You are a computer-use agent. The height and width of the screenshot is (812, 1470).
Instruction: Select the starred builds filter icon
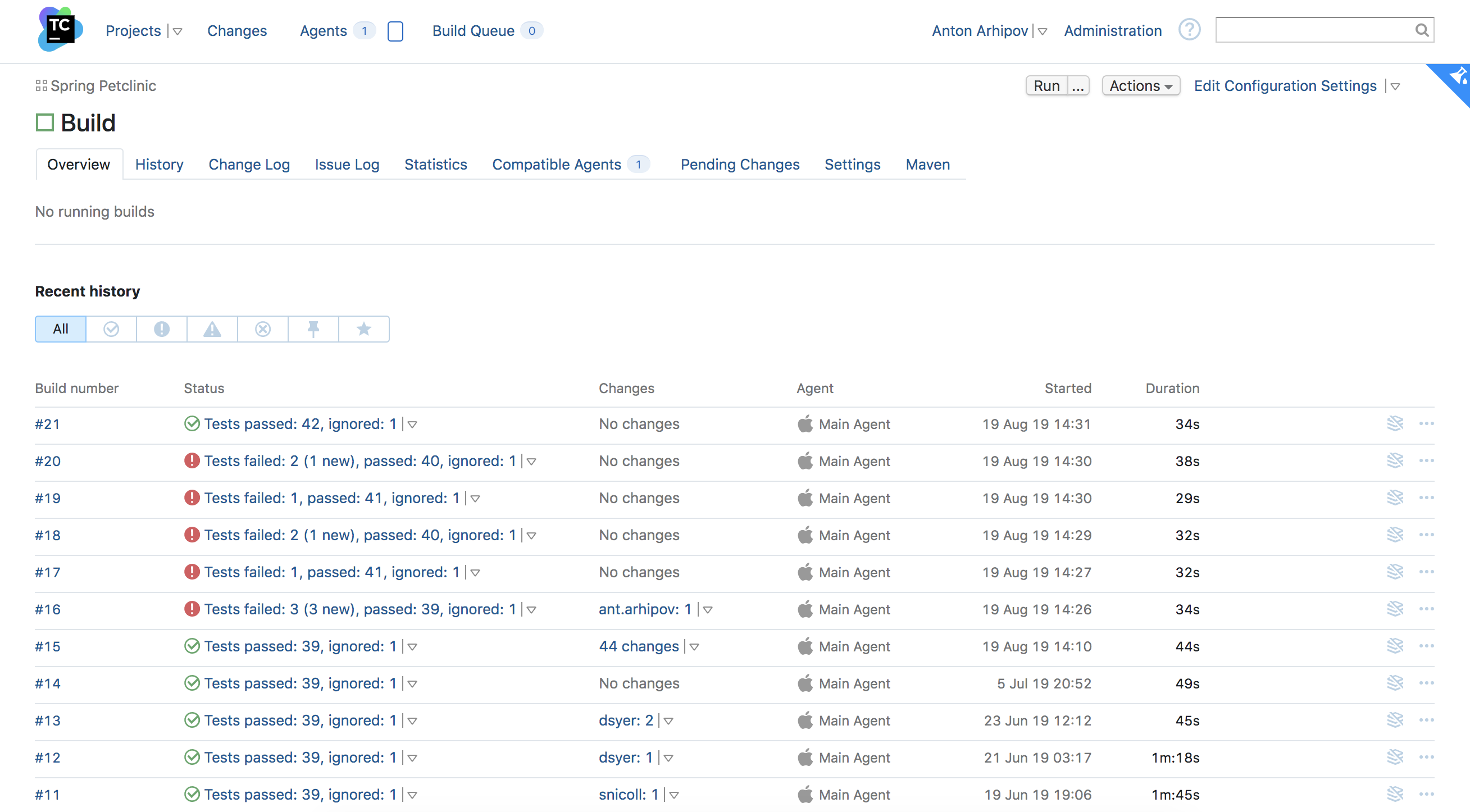click(x=363, y=328)
